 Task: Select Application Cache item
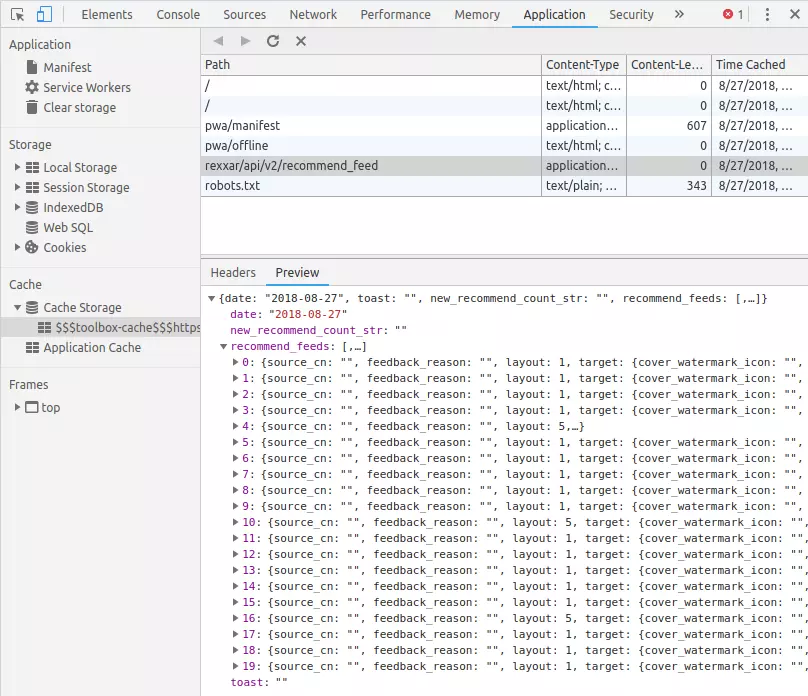[x=92, y=348]
